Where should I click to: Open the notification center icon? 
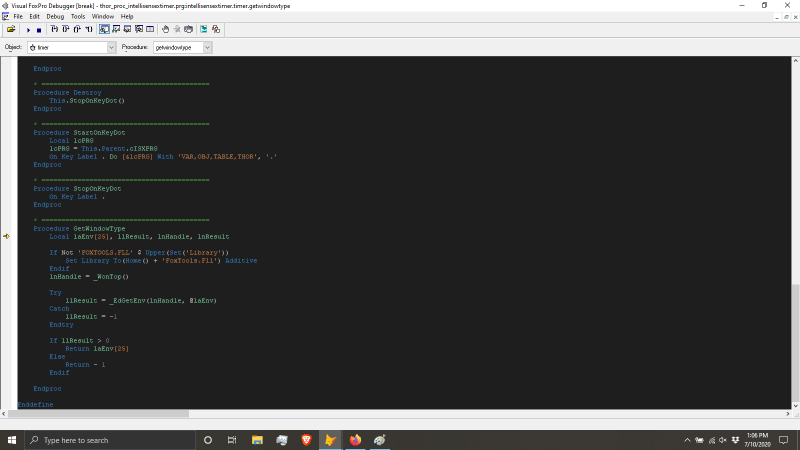pyautogui.click(x=784, y=440)
